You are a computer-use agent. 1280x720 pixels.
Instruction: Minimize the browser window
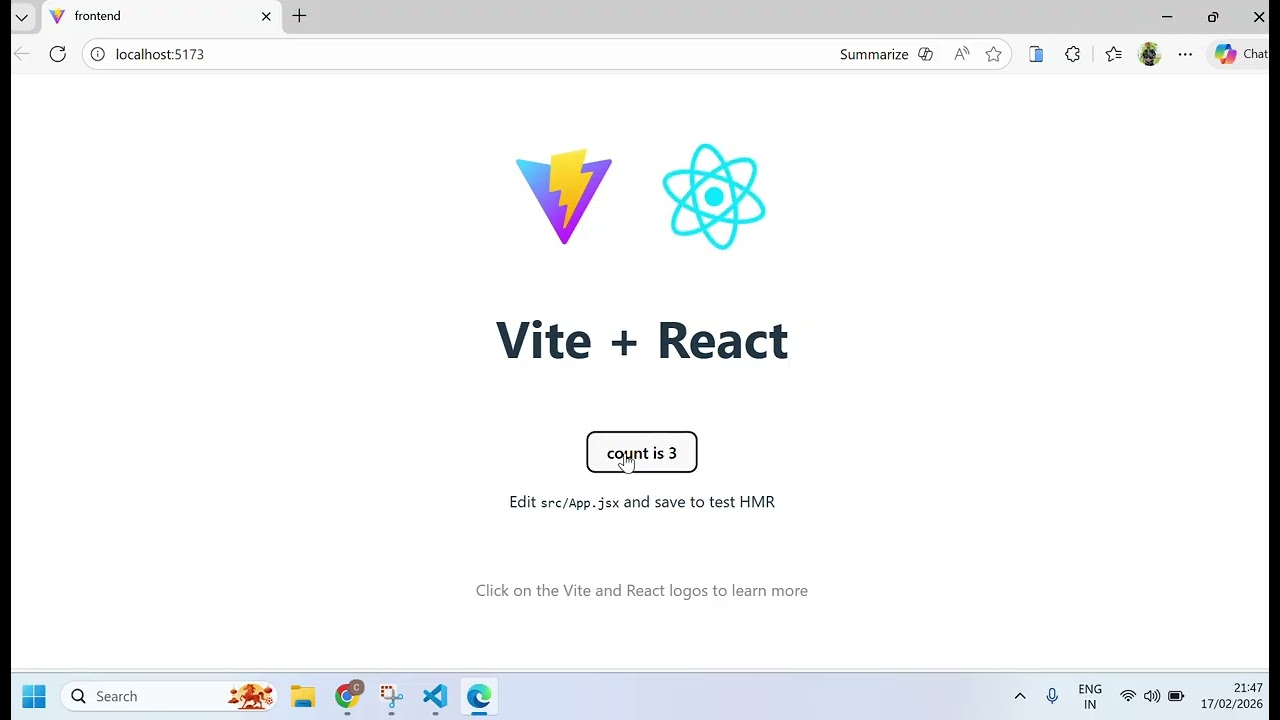pos(1167,17)
